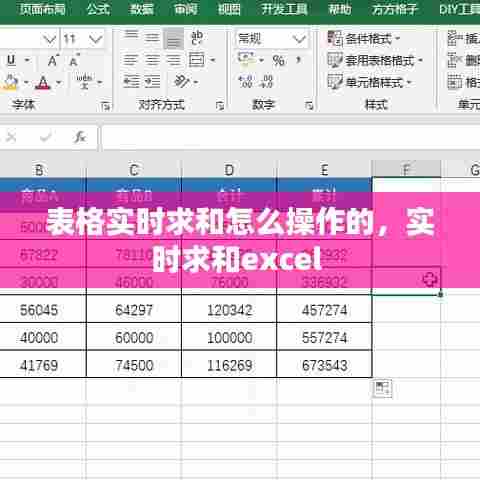Image resolution: width=480 pixels, height=480 pixels.
Task: Decrease indent
Action: point(131,82)
